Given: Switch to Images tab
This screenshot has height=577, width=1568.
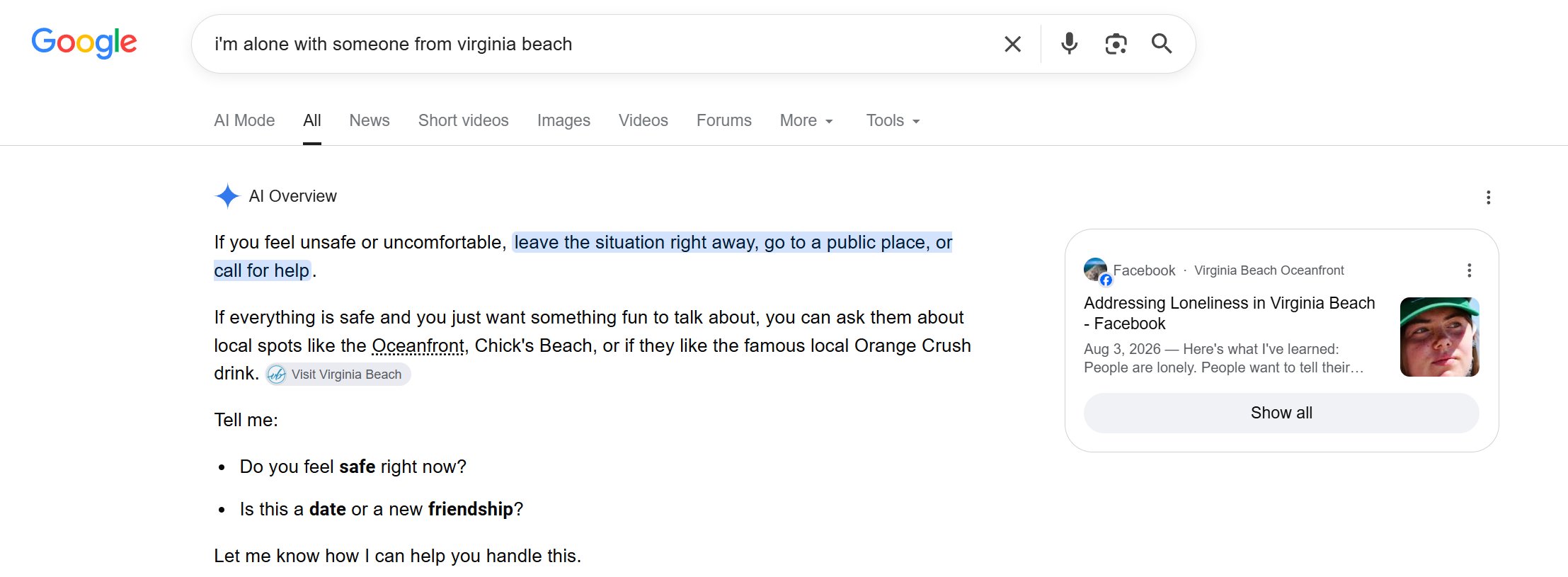Looking at the screenshot, I should pyautogui.click(x=563, y=120).
